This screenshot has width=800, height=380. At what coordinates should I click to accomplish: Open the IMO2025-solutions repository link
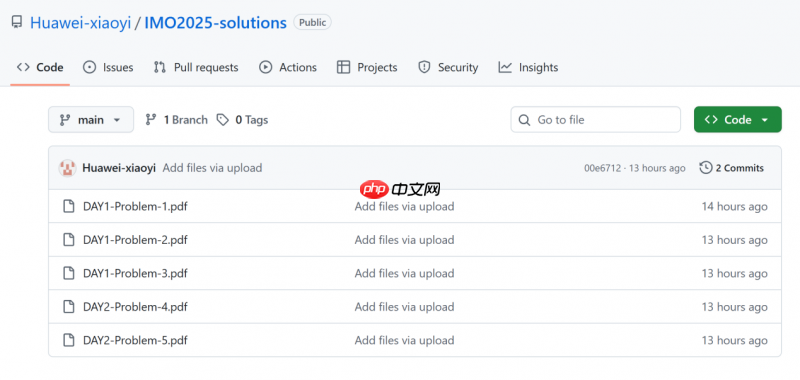tap(215, 22)
